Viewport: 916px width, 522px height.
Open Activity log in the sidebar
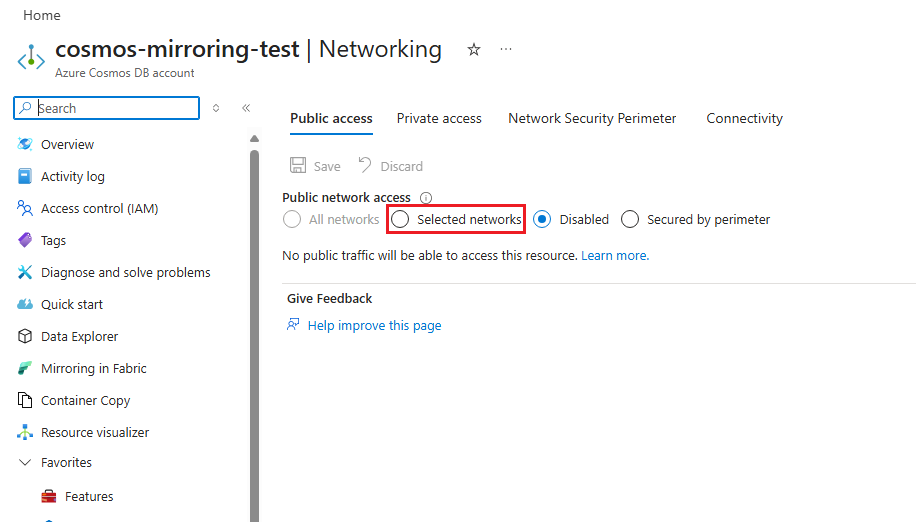pos(72,176)
